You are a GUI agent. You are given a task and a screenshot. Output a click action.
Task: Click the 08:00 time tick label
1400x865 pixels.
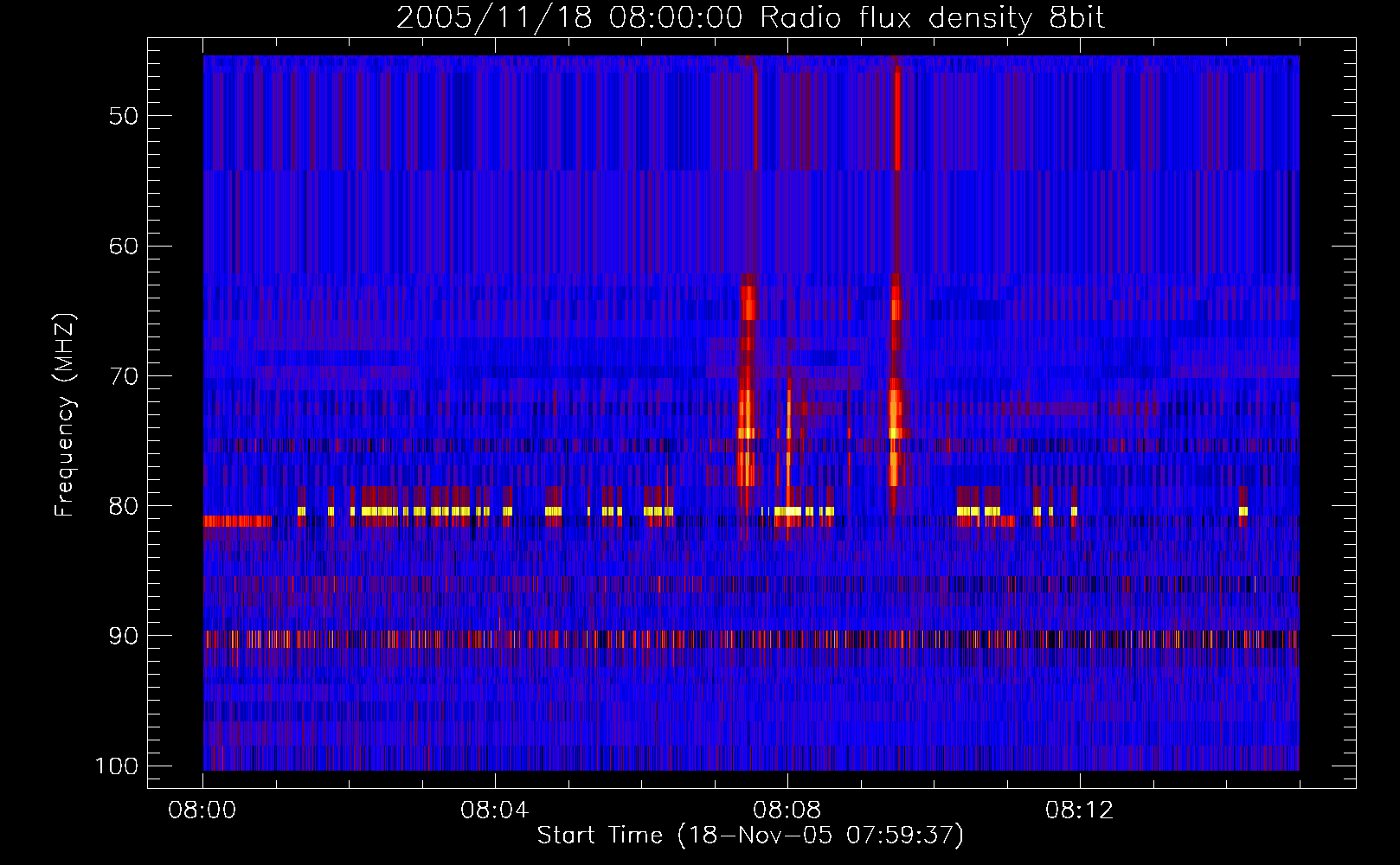[x=203, y=811]
